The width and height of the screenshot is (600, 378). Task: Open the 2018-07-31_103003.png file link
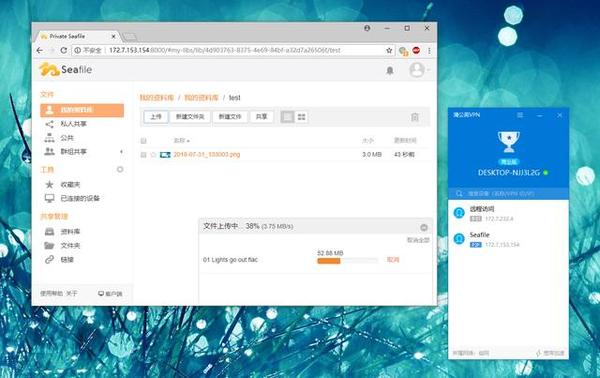207,155
